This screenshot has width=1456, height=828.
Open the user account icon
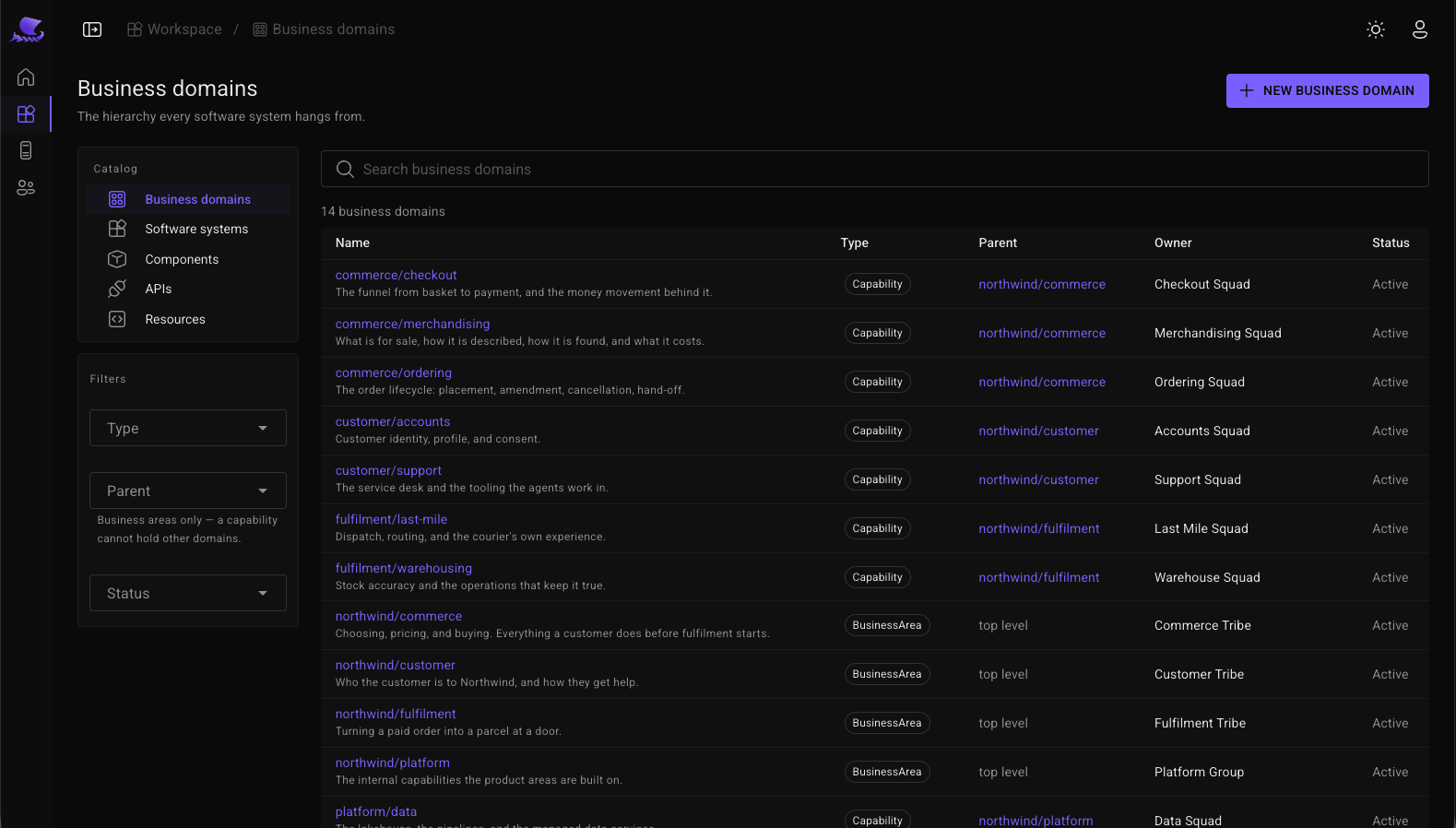pyautogui.click(x=1420, y=30)
